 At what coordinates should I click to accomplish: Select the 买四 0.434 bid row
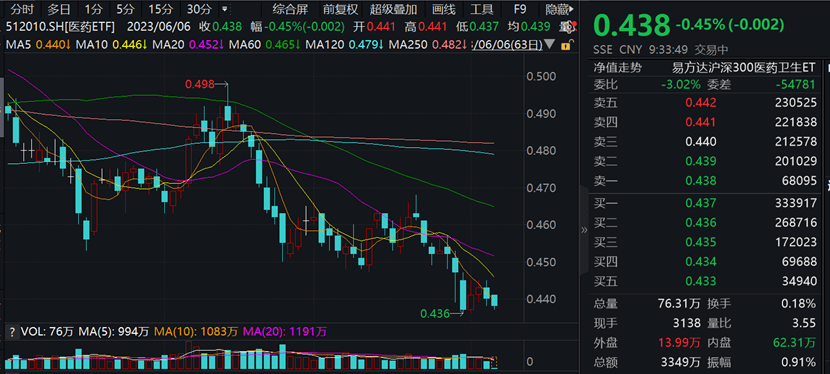(705, 261)
